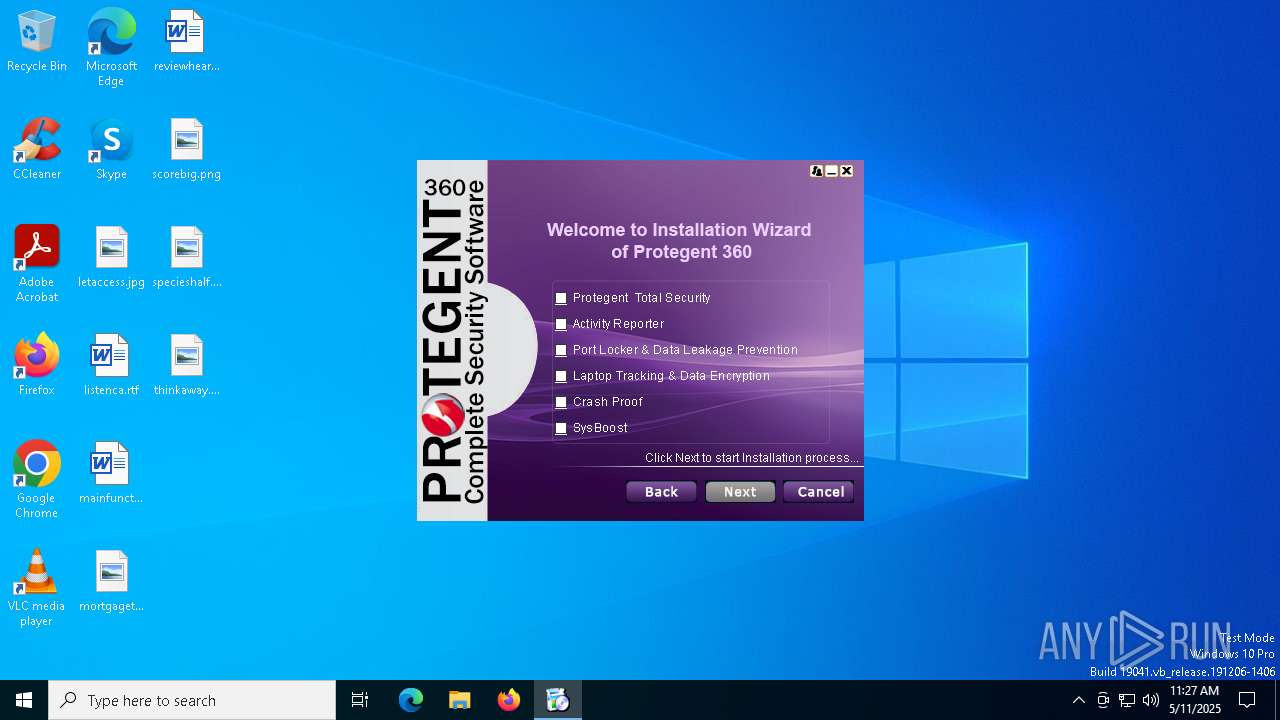Enable the SysBoost checkbox
The width and height of the screenshot is (1280, 720).
pyautogui.click(x=561, y=428)
